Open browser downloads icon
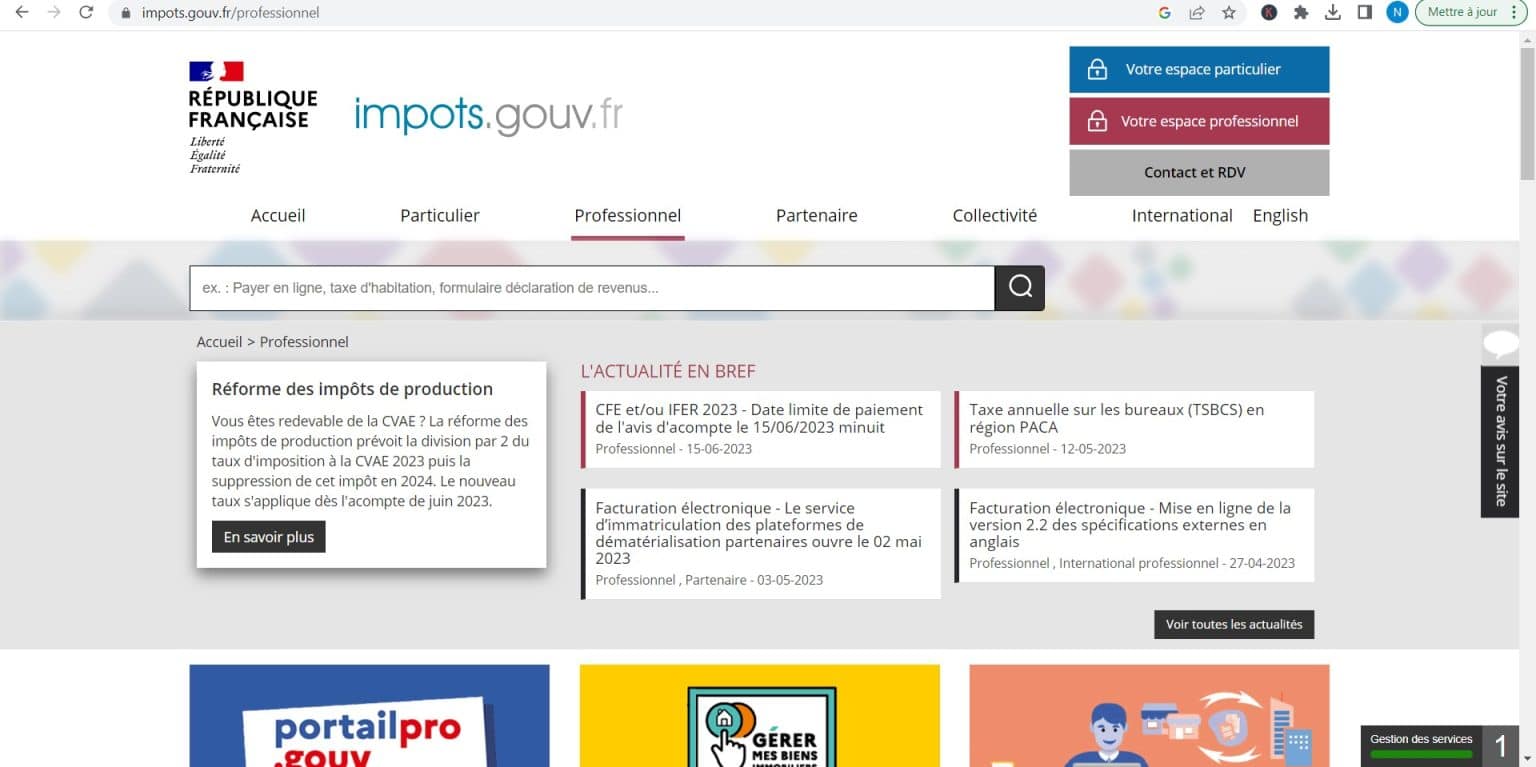Viewport: 1536px width, 767px height. pyautogui.click(x=1332, y=13)
